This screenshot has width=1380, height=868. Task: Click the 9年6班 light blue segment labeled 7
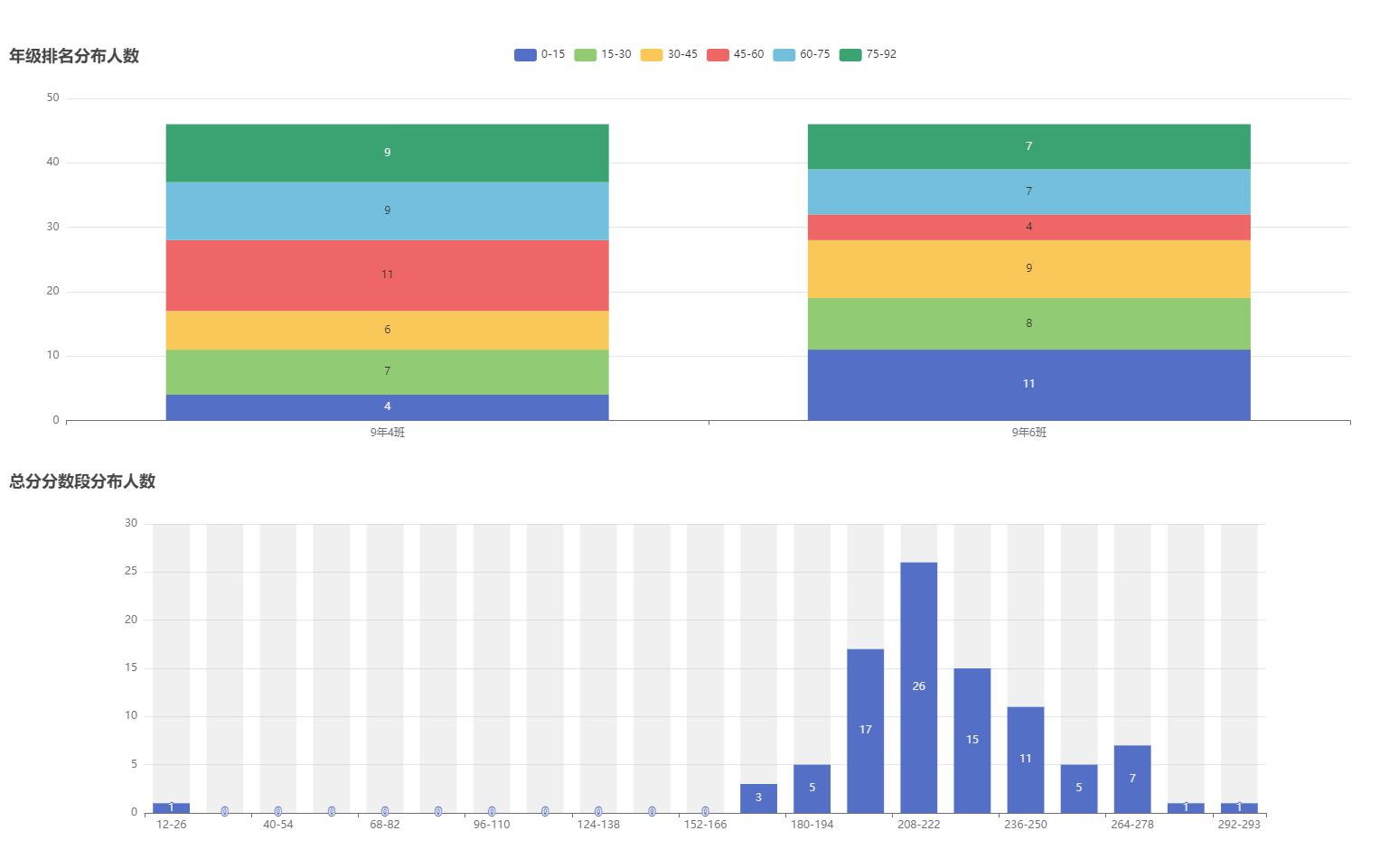tap(1028, 191)
